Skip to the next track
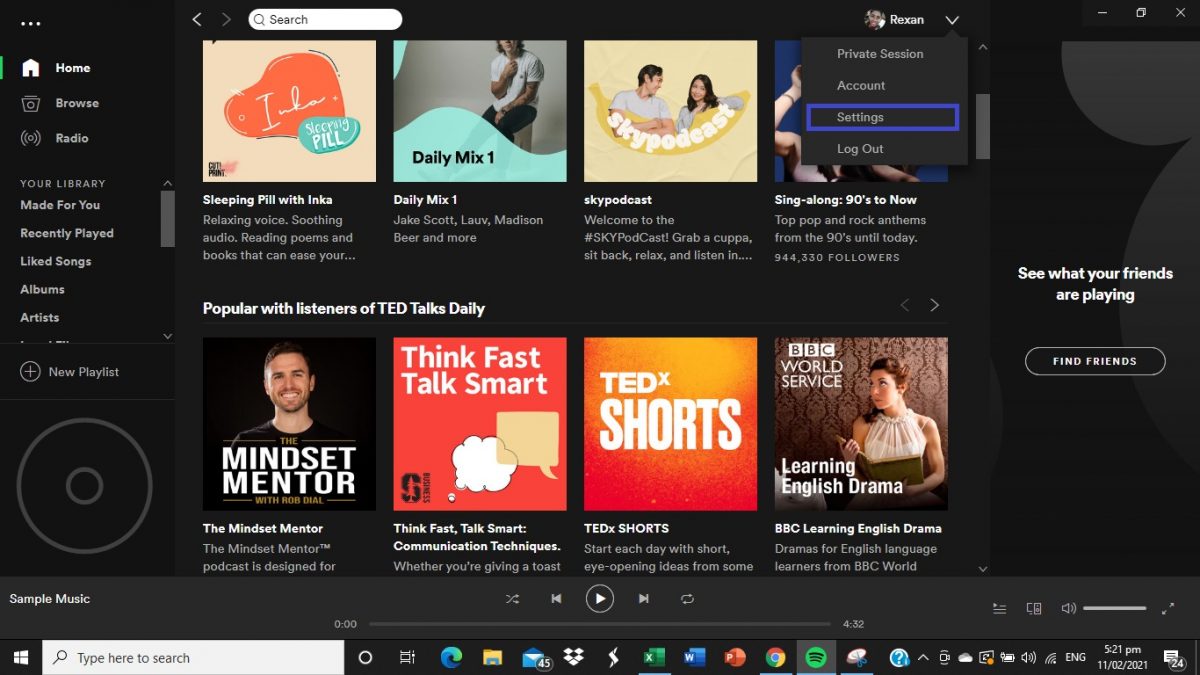Image resolution: width=1200 pixels, height=675 pixels. [x=644, y=599]
